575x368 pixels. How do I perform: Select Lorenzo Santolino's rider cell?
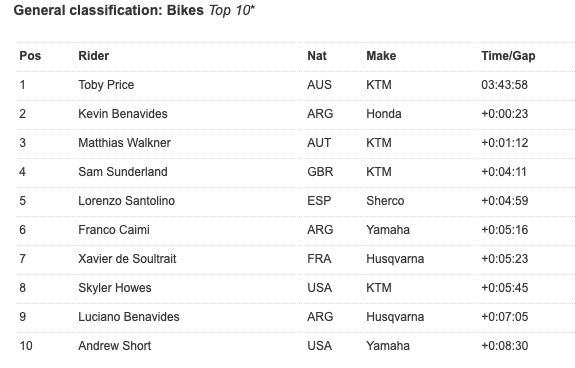[127, 200]
